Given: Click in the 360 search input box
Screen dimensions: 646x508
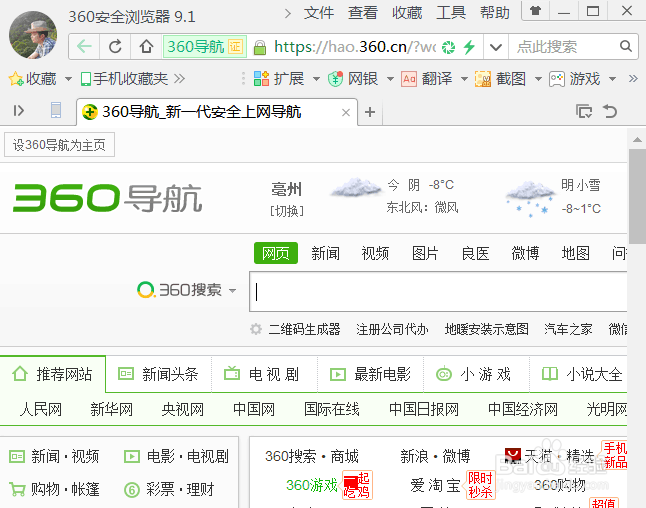Looking at the screenshot, I should [x=438, y=291].
